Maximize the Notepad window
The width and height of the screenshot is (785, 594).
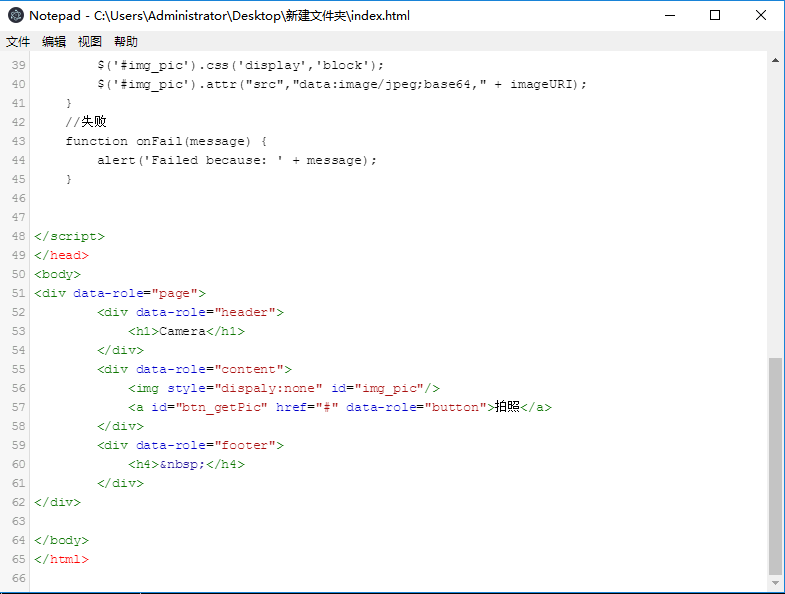(x=715, y=16)
